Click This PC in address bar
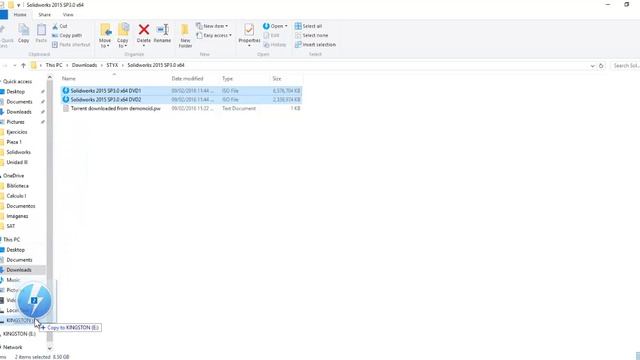This screenshot has height=360, width=640. pos(54,65)
